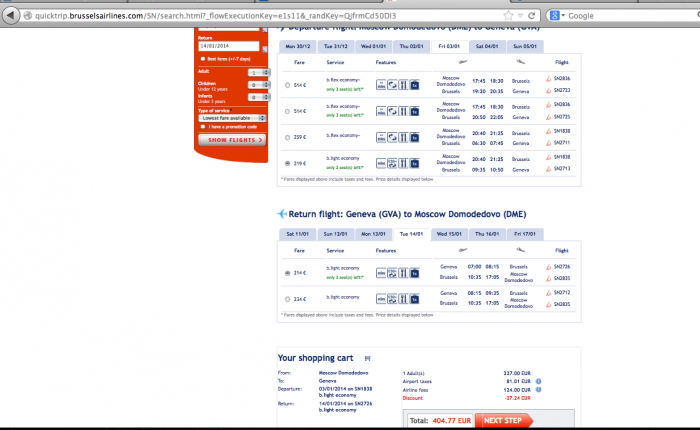This screenshot has width=700, height=430.
Task: Click the Return date field 14/01/2014
Action: (x=229, y=46)
